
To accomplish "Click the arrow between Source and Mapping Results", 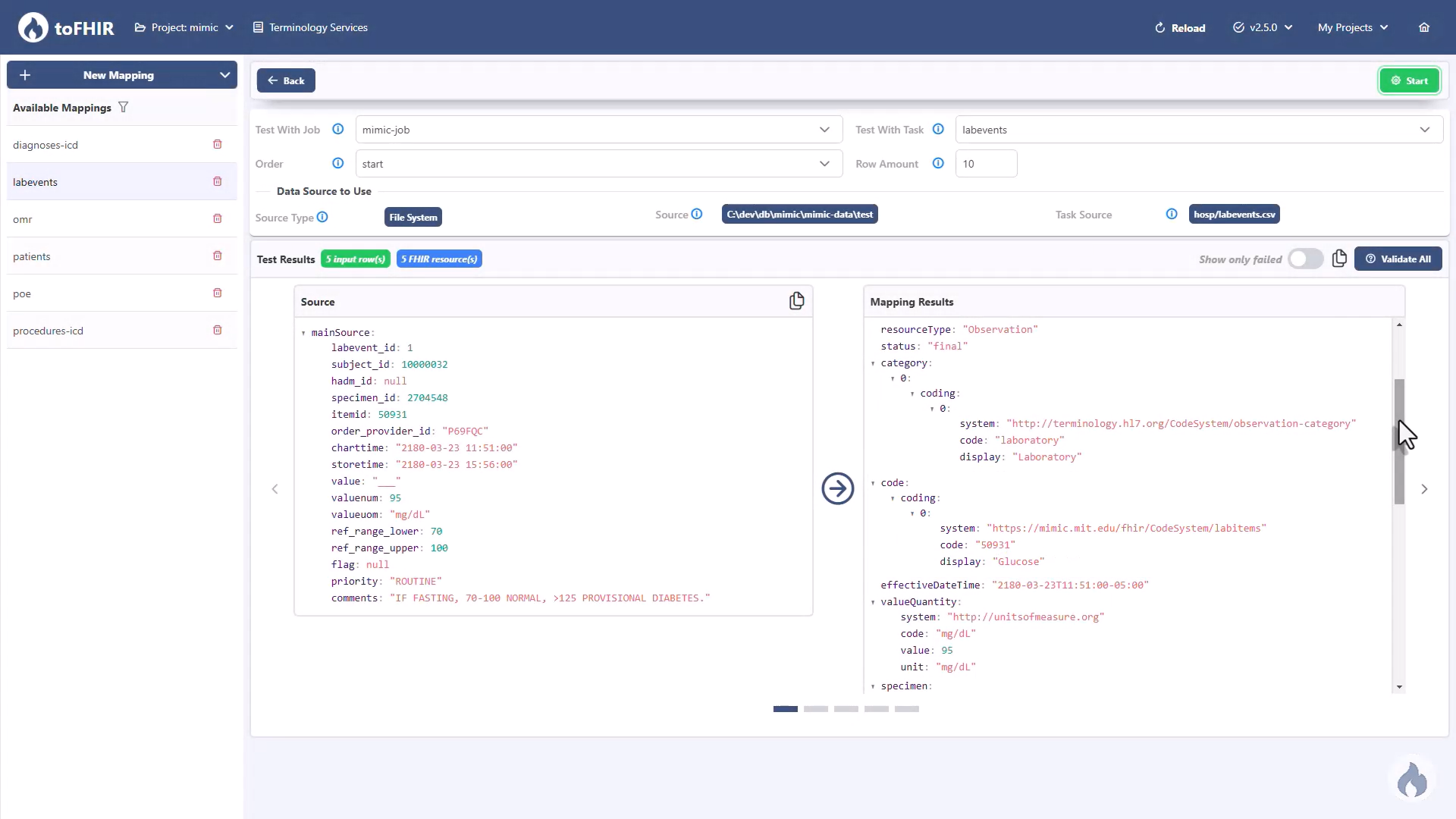I will [837, 489].
